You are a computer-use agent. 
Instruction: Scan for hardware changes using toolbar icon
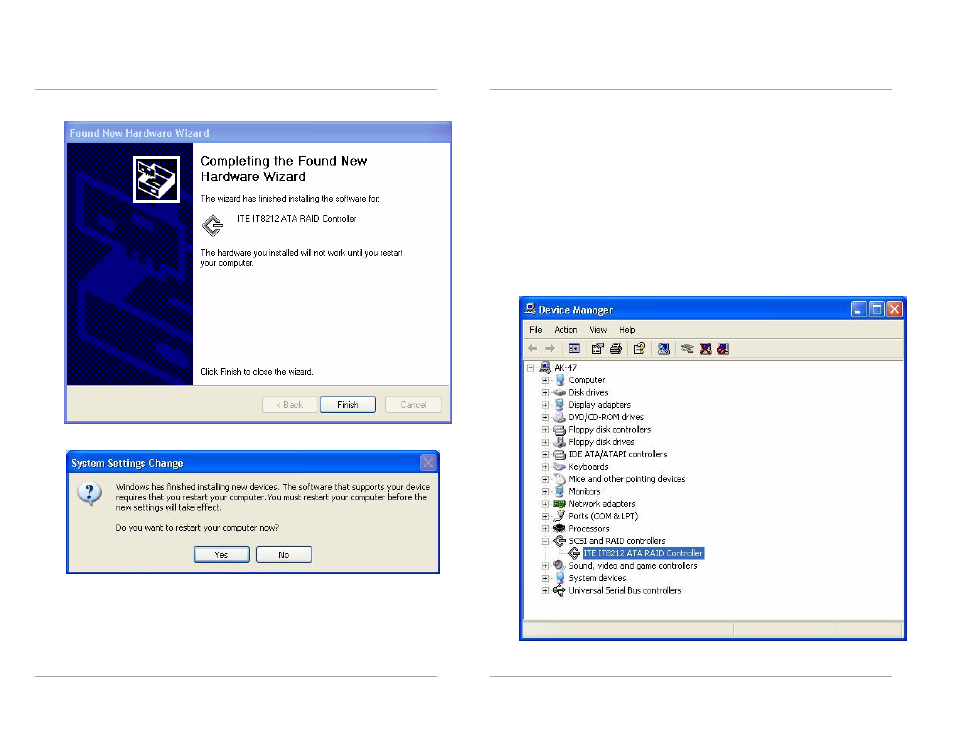664,349
